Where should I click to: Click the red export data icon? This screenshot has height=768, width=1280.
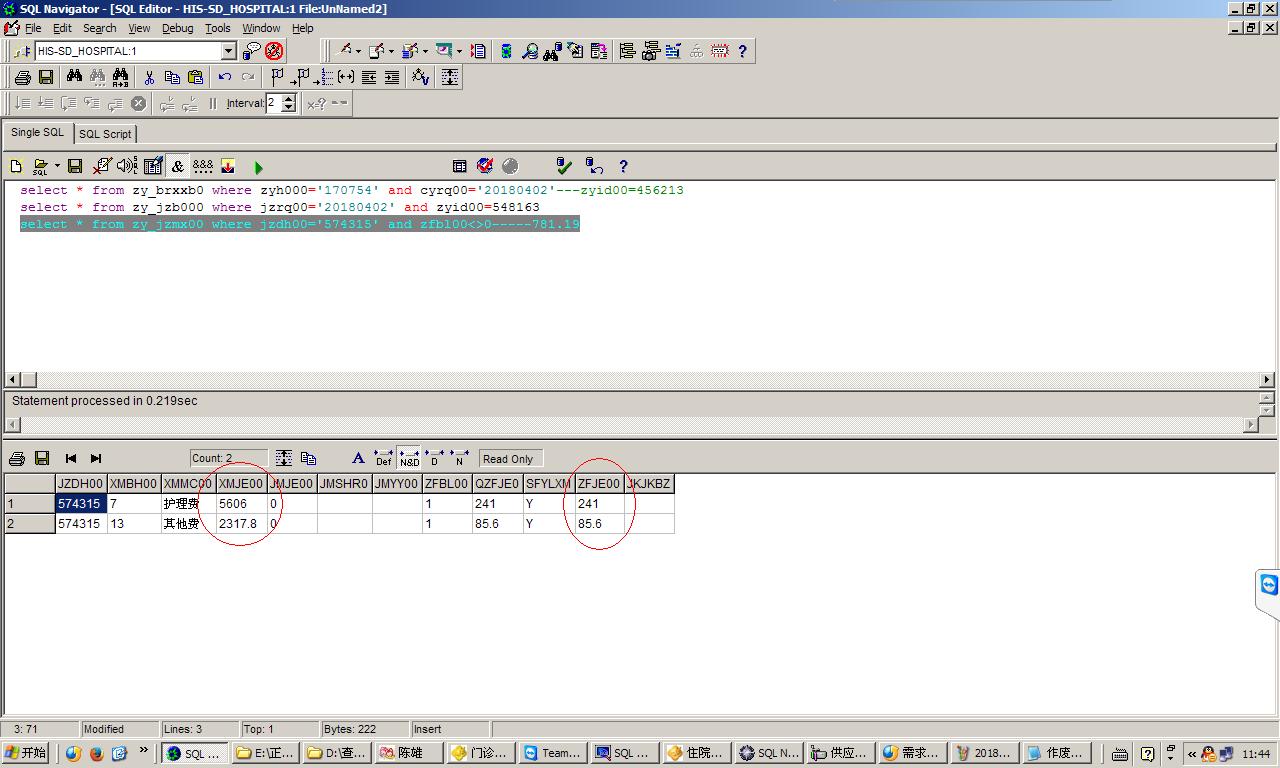(228, 166)
